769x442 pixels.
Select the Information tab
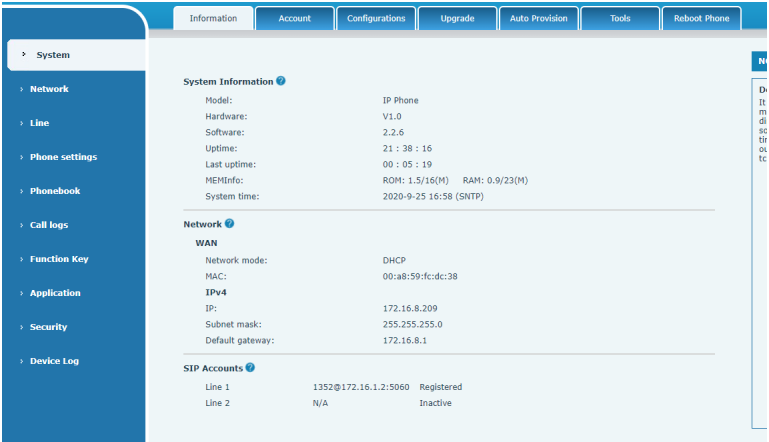(x=213, y=19)
